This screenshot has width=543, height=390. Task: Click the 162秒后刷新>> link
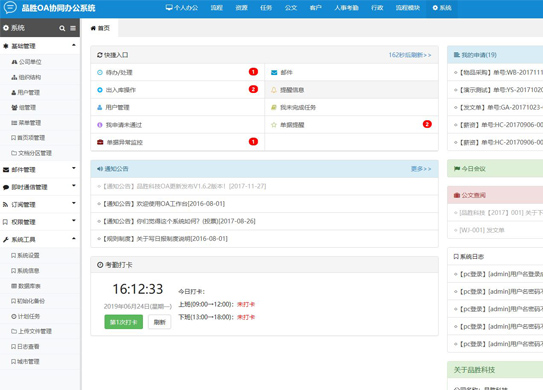click(410, 55)
